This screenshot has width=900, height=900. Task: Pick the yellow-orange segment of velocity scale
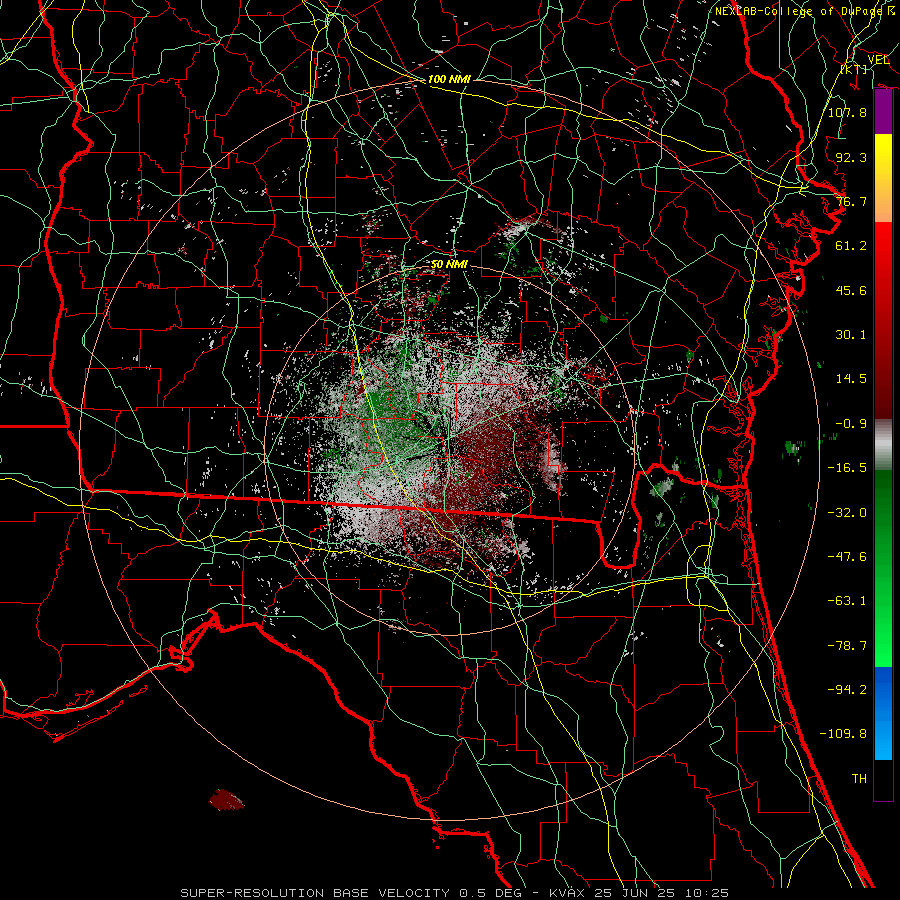(x=883, y=178)
